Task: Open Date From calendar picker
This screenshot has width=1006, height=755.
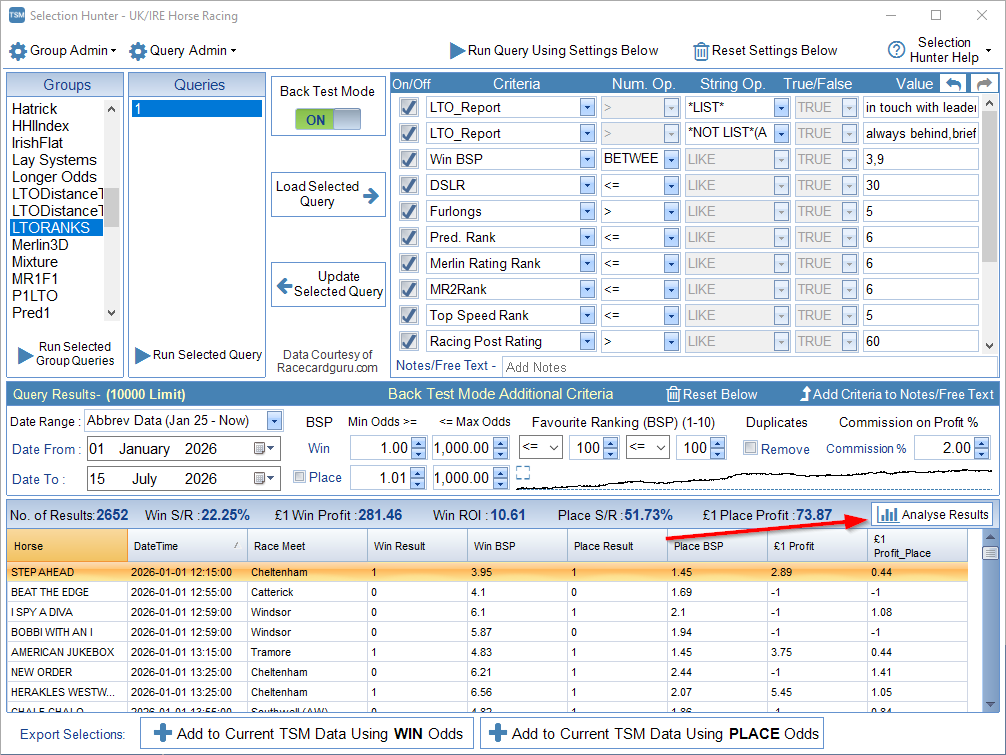Action: click(264, 448)
